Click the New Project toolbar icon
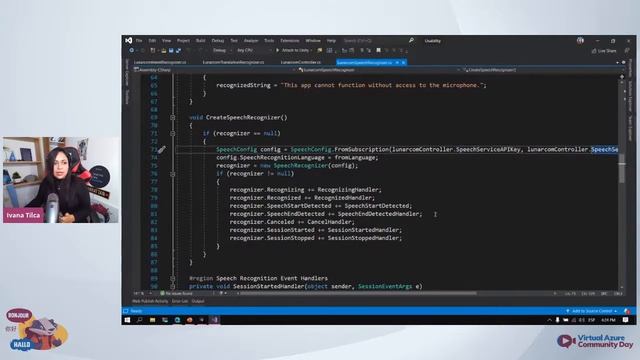 click(153, 51)
